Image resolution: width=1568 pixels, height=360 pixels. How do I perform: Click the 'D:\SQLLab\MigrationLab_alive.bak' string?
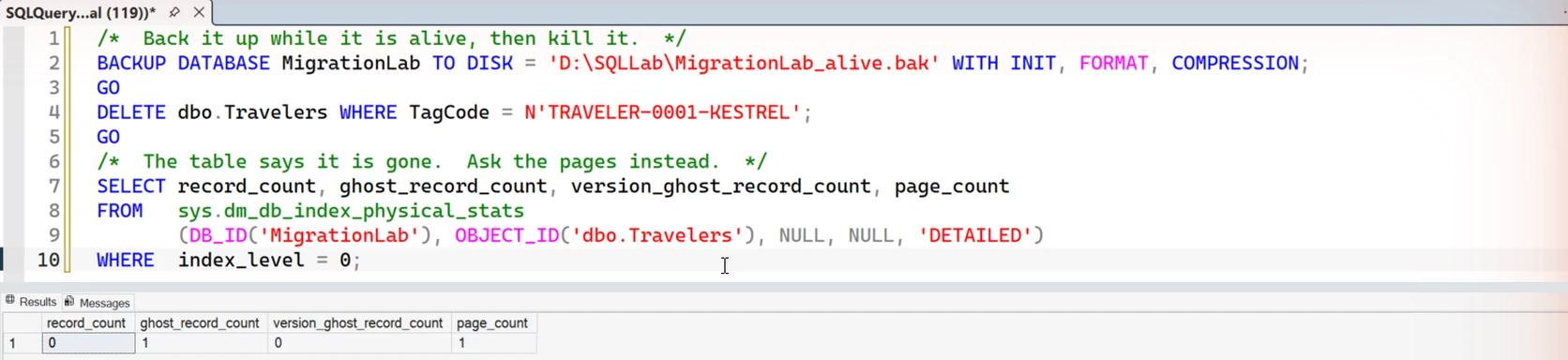click(x=744, y=63)
